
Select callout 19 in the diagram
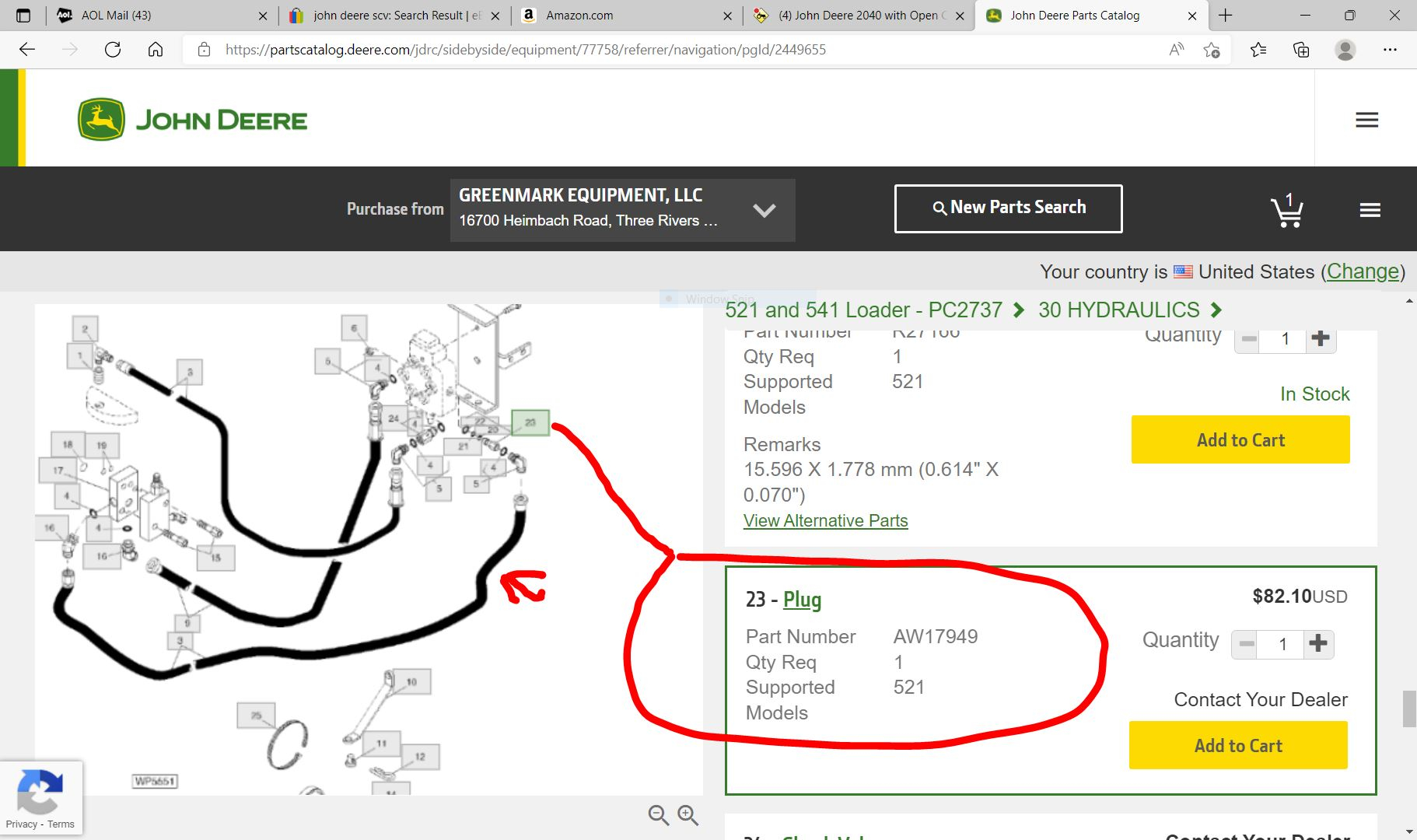click(102, 446)
